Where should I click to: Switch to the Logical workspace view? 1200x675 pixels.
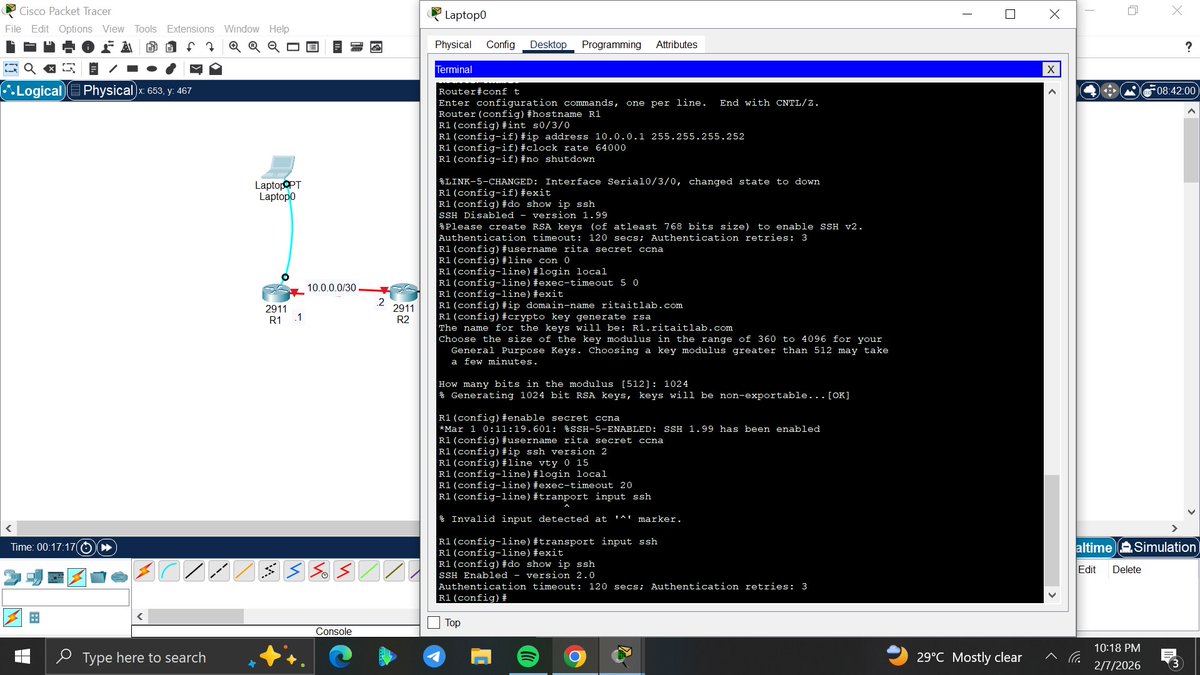click(x=33, y=90)
